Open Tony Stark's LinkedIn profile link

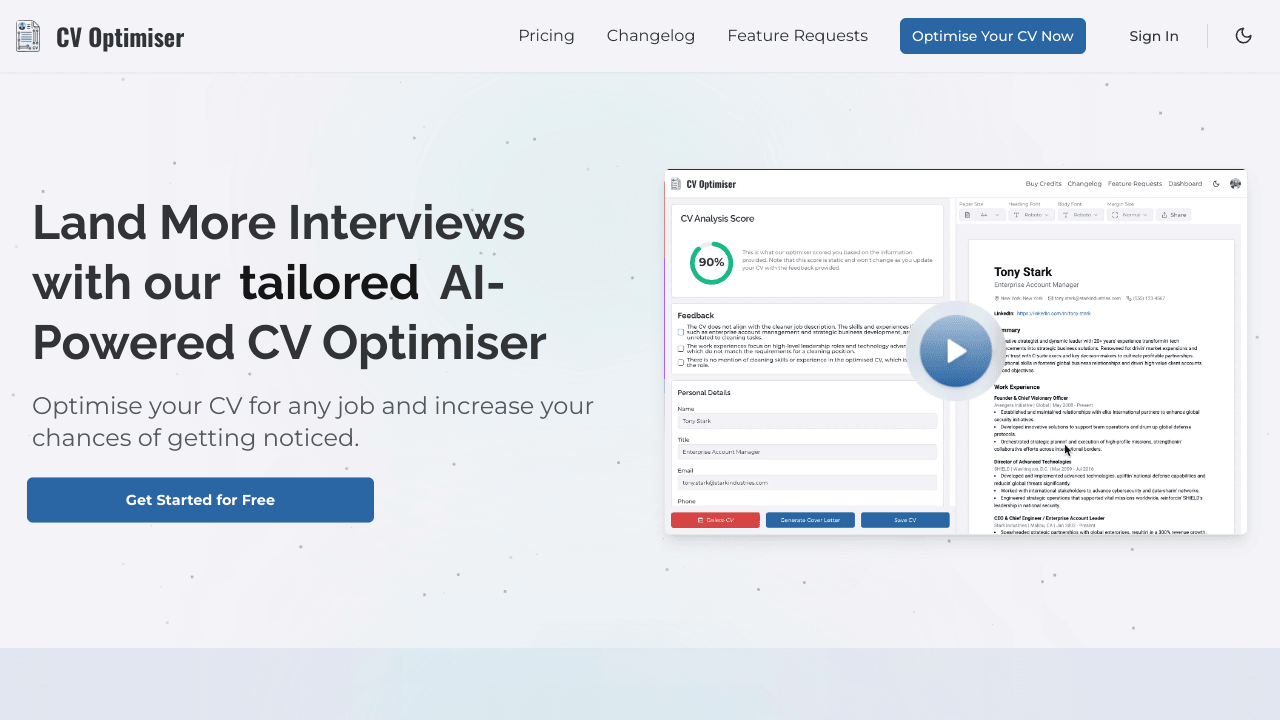pyautogui.click(x=1055, y=312)
